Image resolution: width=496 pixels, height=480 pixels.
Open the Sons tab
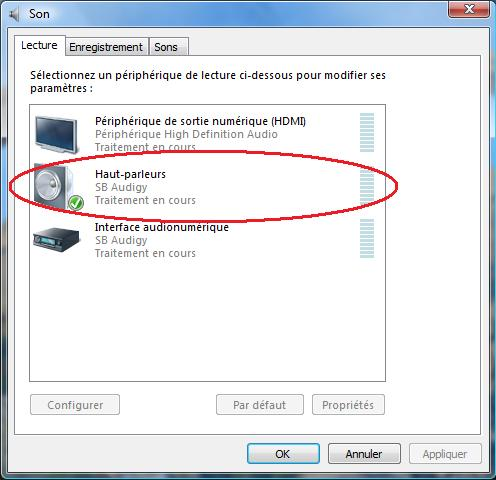168,47
